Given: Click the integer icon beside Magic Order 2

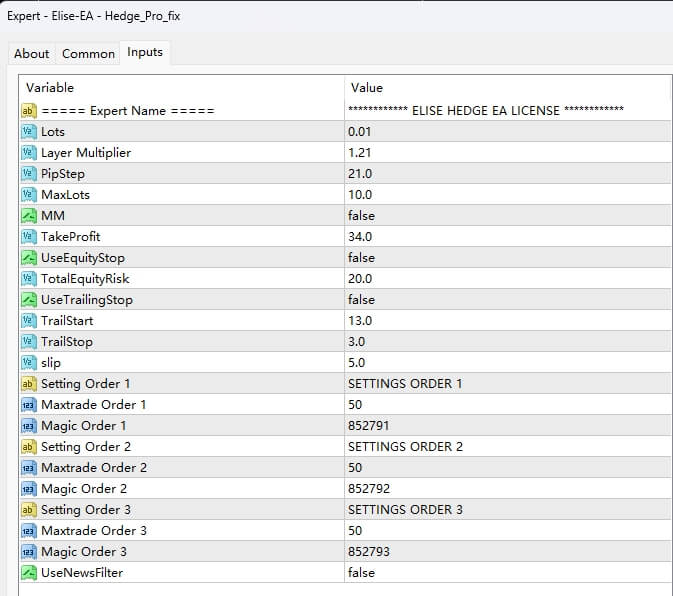Looking at the screenshot, I should point(28,489).
